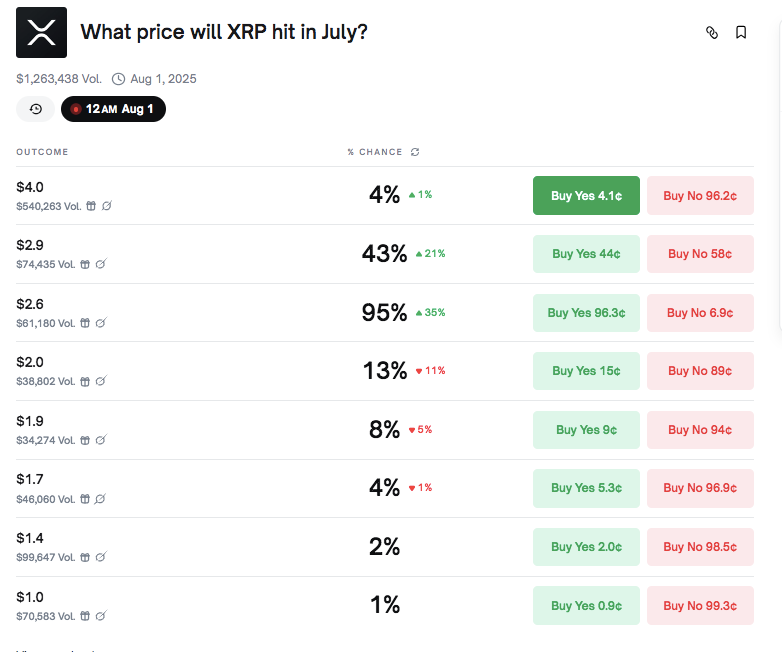Click the XRP logo thumbnail
This screenshot has width=782, height=652.
pyautogui.click(x=41, y=32)
